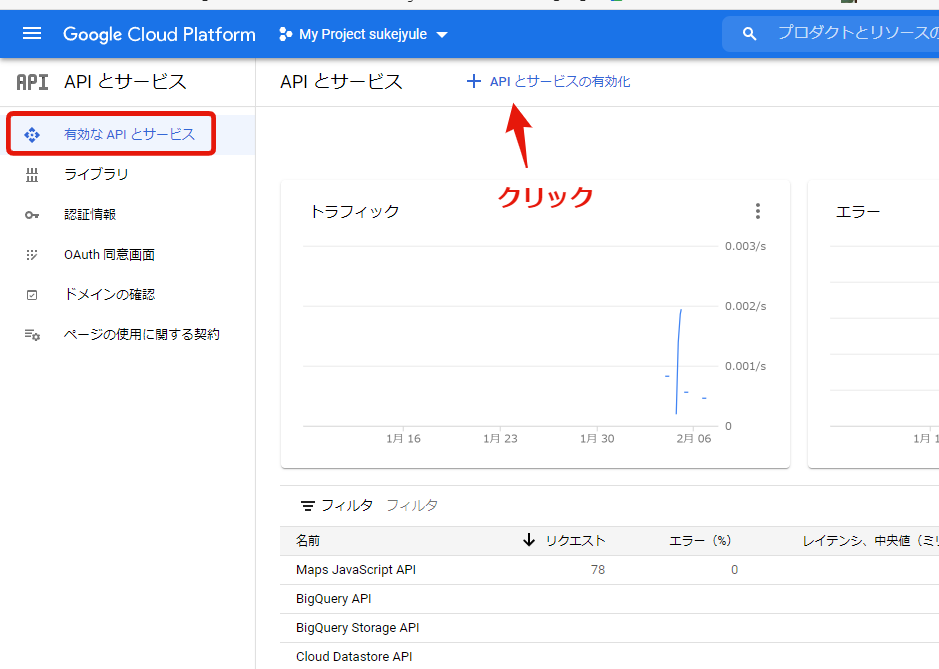This screenshot has width=939, height=669.
Task: Click the 1月 16 date label
Action: click(x=403, y=438)
